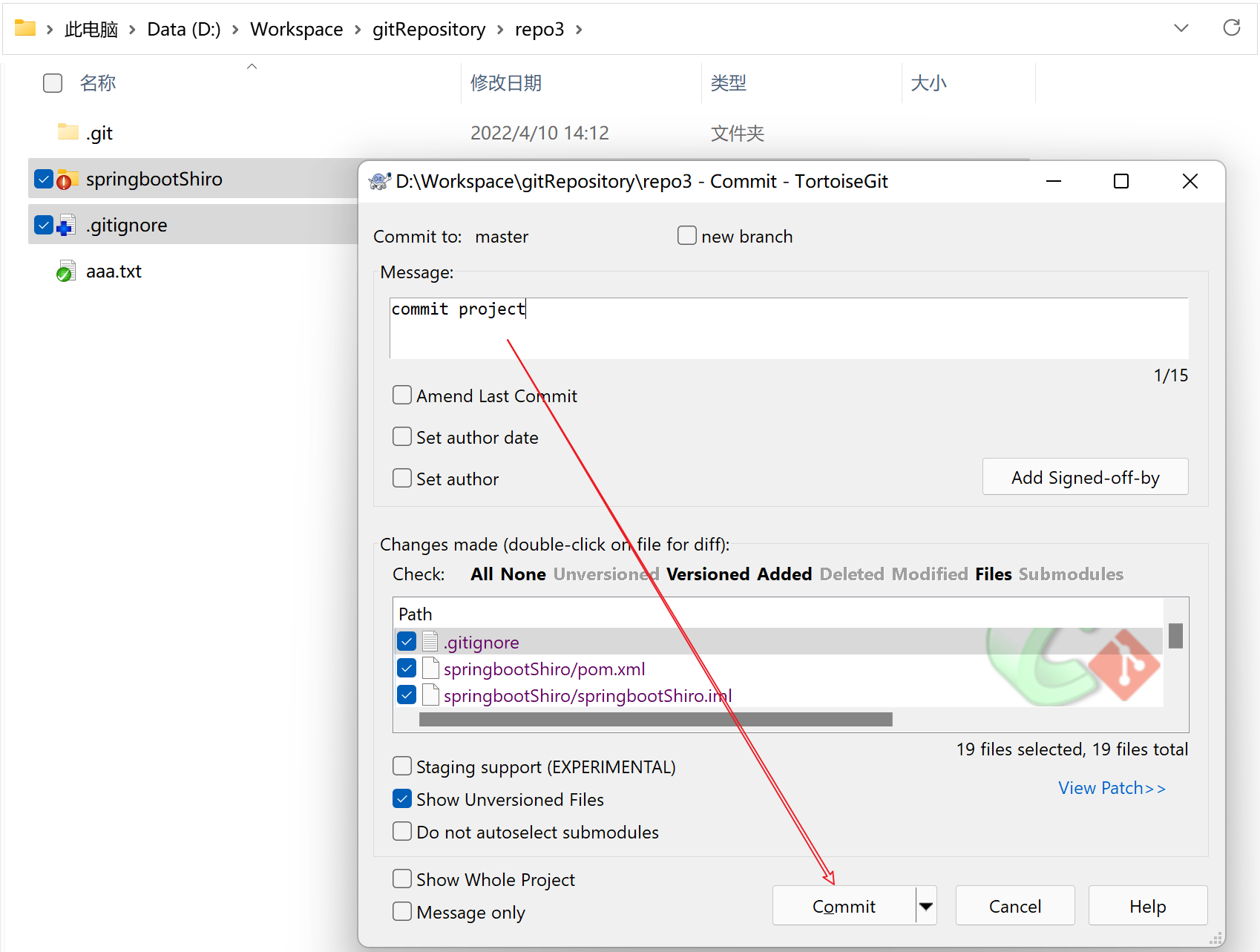The image size is (1260, 952).
Task: Click the springbootShiro folder icon with red overlay
Action: 68,180
